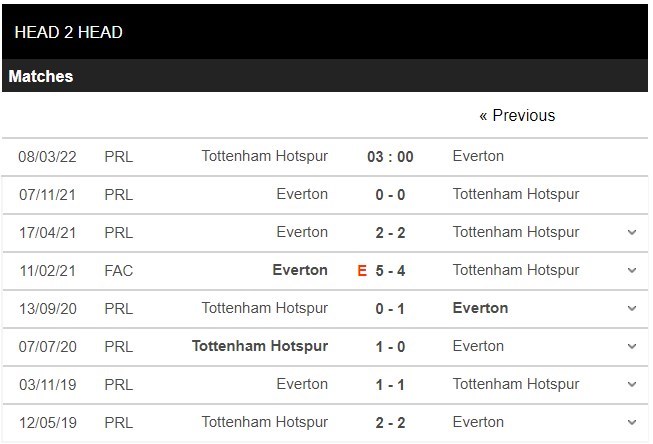This screenshot has height=444, width=653.
Task: Open the 0 - 0 score on 07/11/21
Action: (390, 194)
